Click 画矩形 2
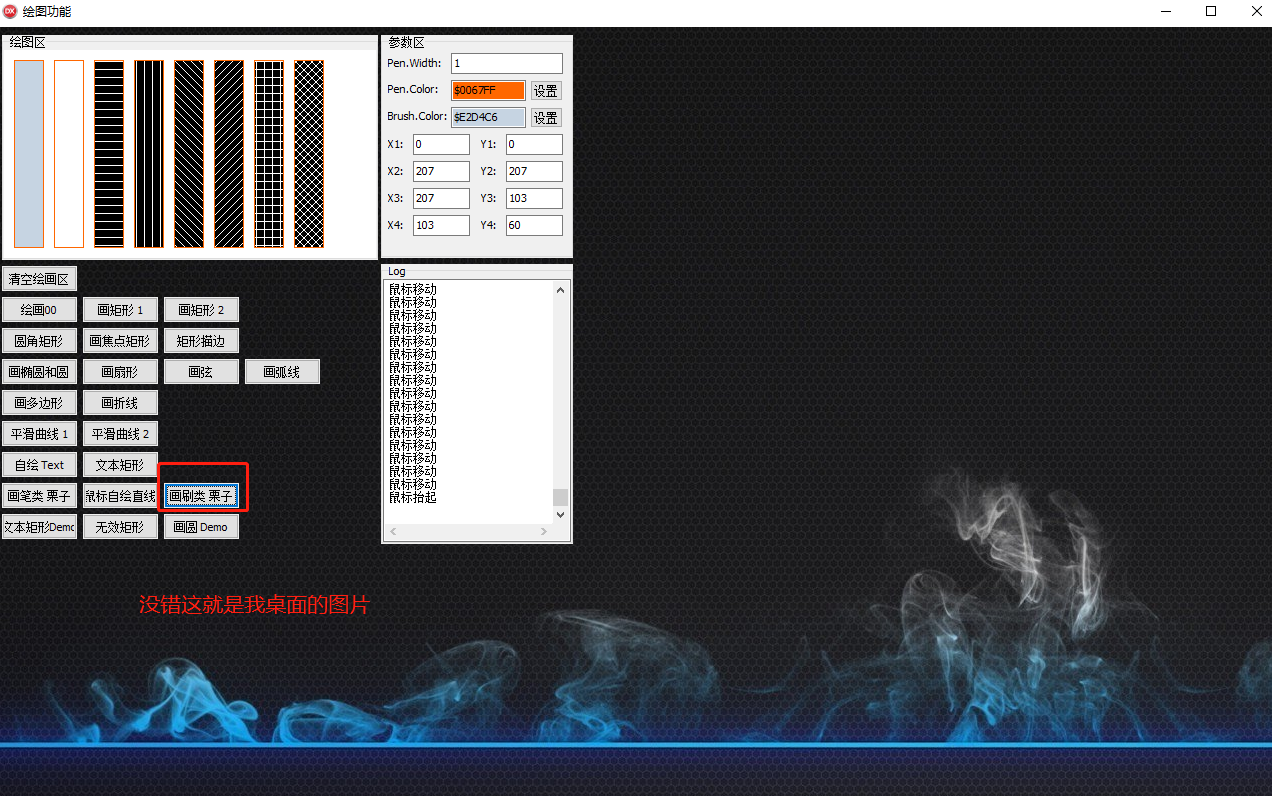This screenshot has height=796, width=1272. (x=200, y=309)
